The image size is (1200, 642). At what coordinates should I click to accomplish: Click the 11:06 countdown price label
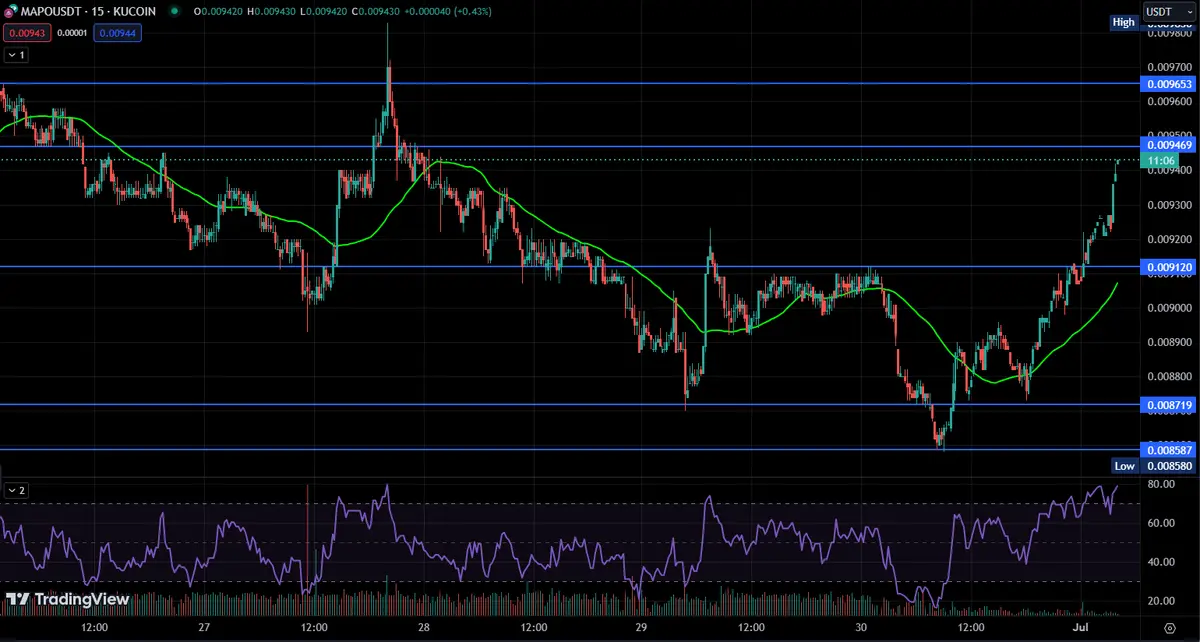pos(1161,160)
